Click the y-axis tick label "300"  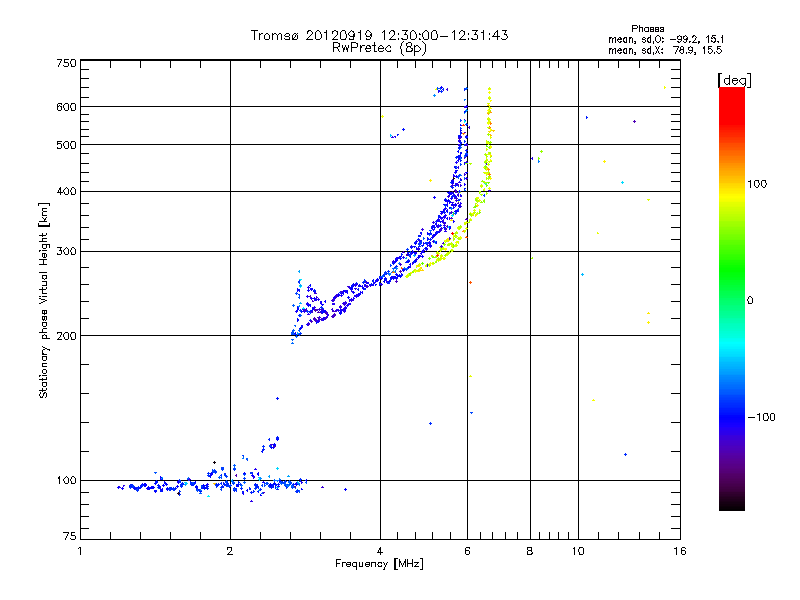pos(66,252)
